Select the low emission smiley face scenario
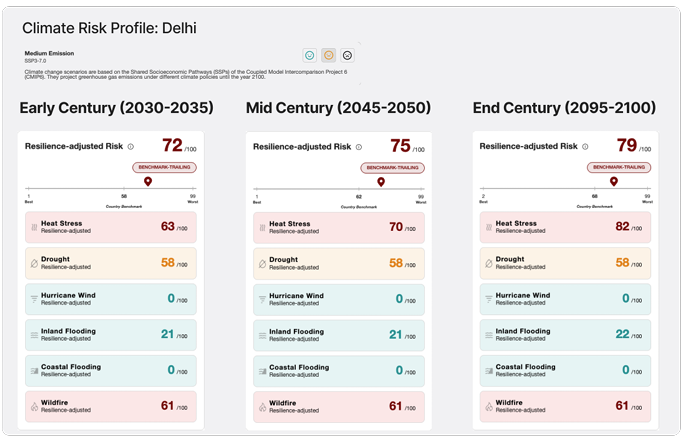Image resolution: width=688 pixels, height=444 pixels. pyautogui.click(x=309, y=55)
